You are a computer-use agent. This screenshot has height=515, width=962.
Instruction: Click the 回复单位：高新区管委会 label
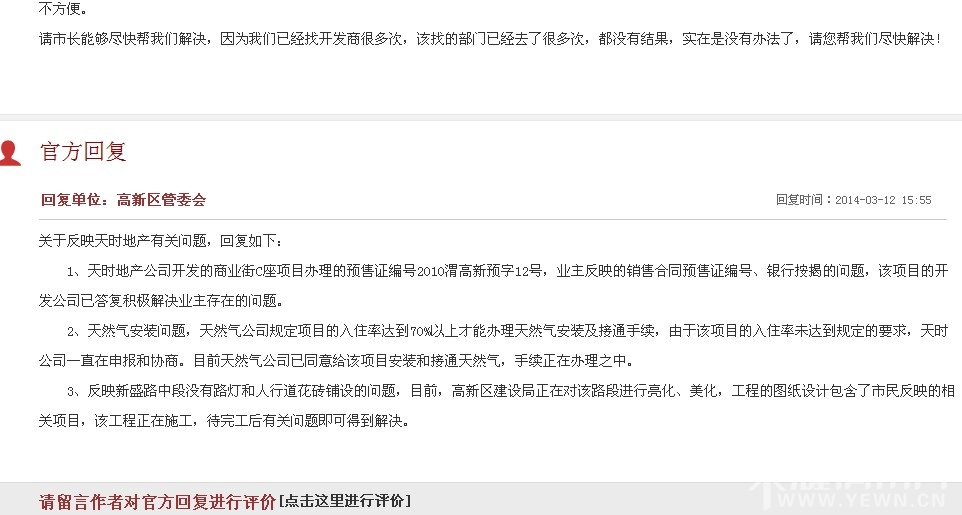(x=123, y=200)
